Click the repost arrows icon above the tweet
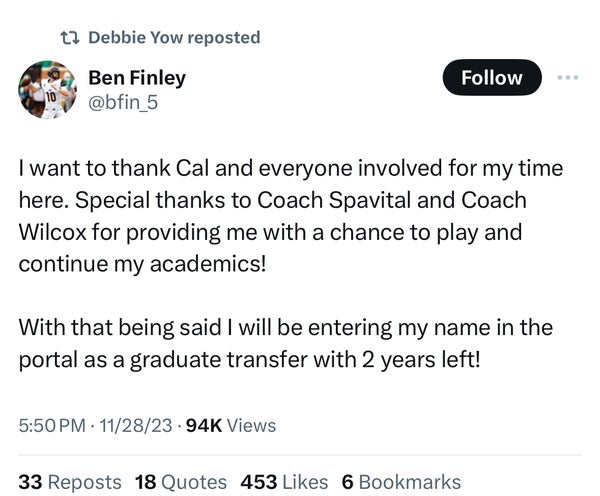Image resolution: width=600 pixels, height=496 pixels. click(71, 38)
